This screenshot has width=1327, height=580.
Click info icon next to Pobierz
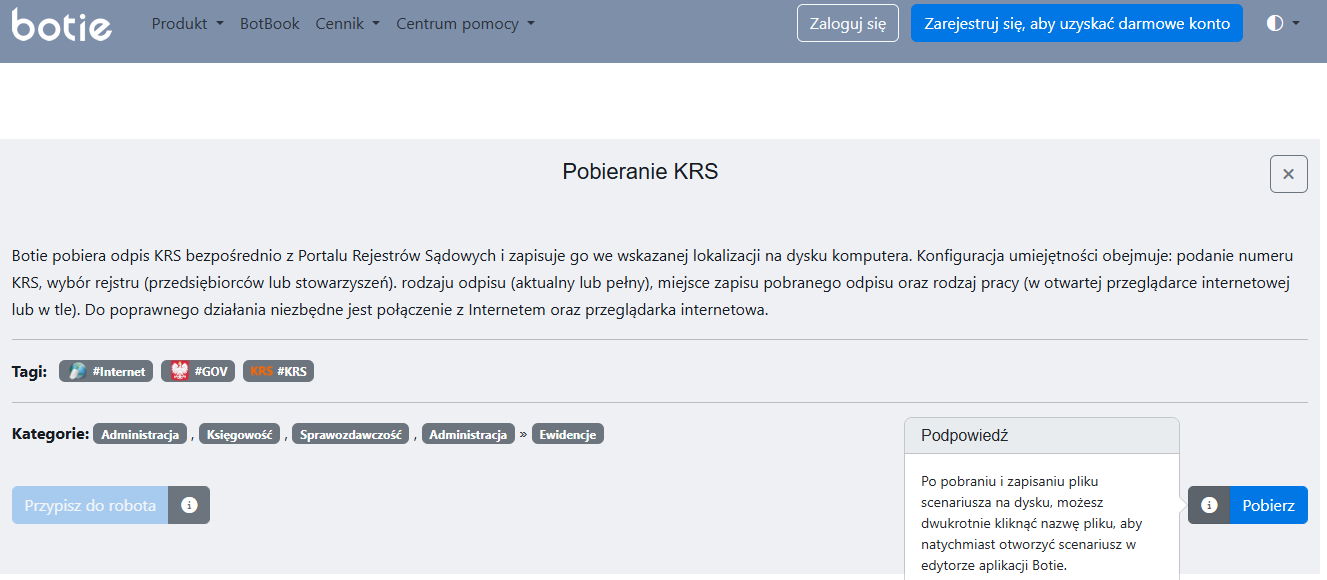pos(1209,505)
